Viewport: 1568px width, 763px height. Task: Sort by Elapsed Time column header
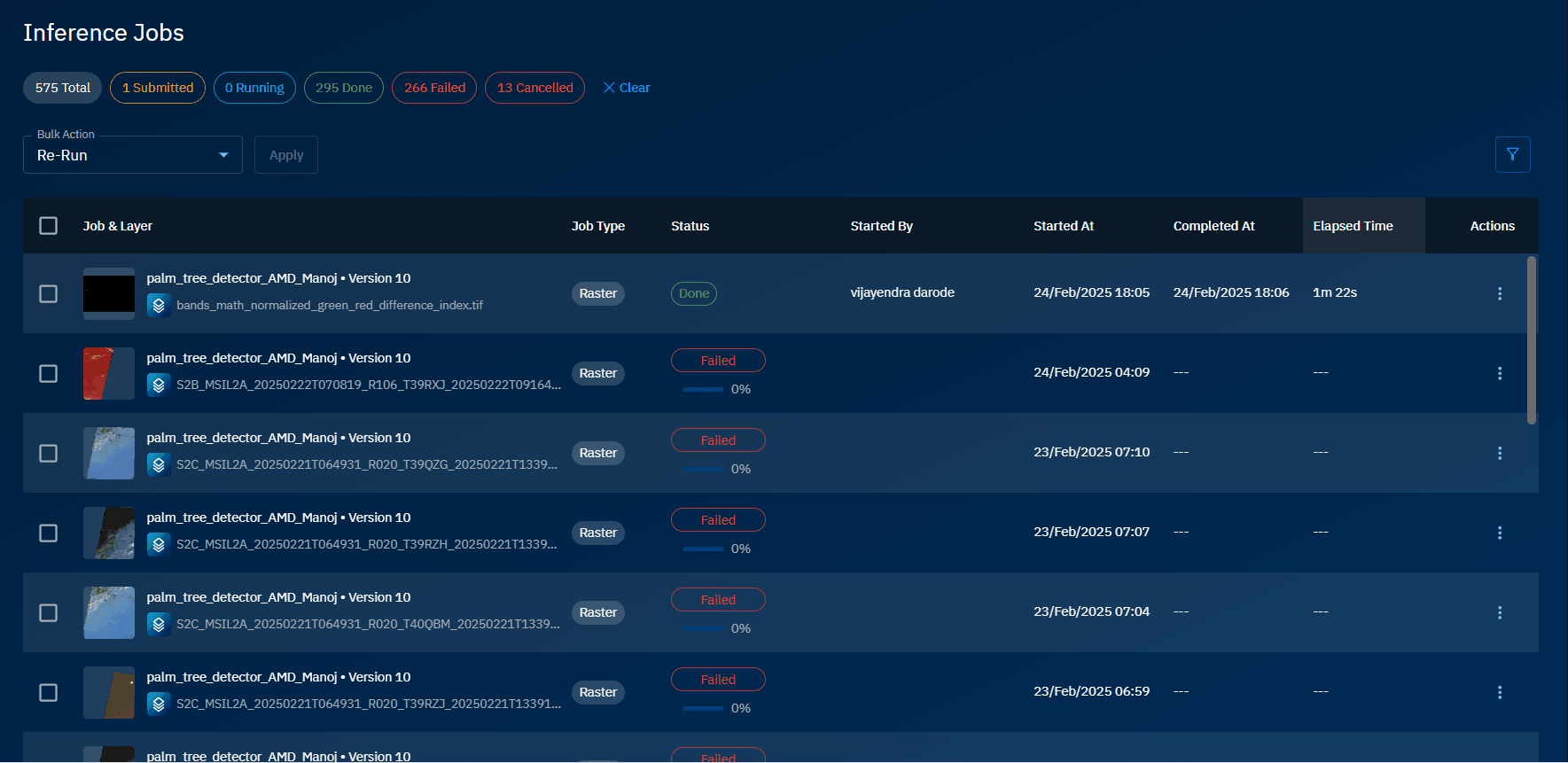(1353, 226)
